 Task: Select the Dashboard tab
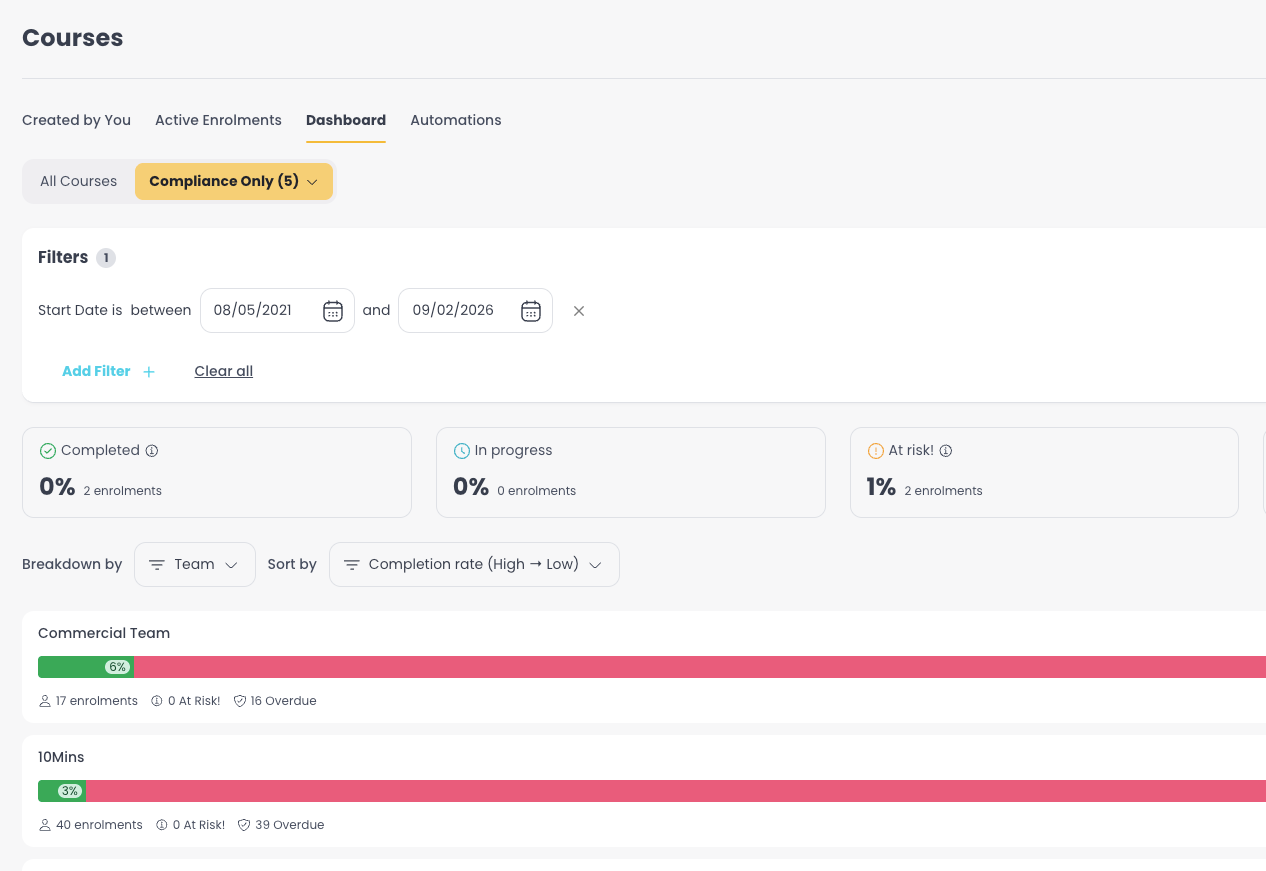(x=346, y=120)
